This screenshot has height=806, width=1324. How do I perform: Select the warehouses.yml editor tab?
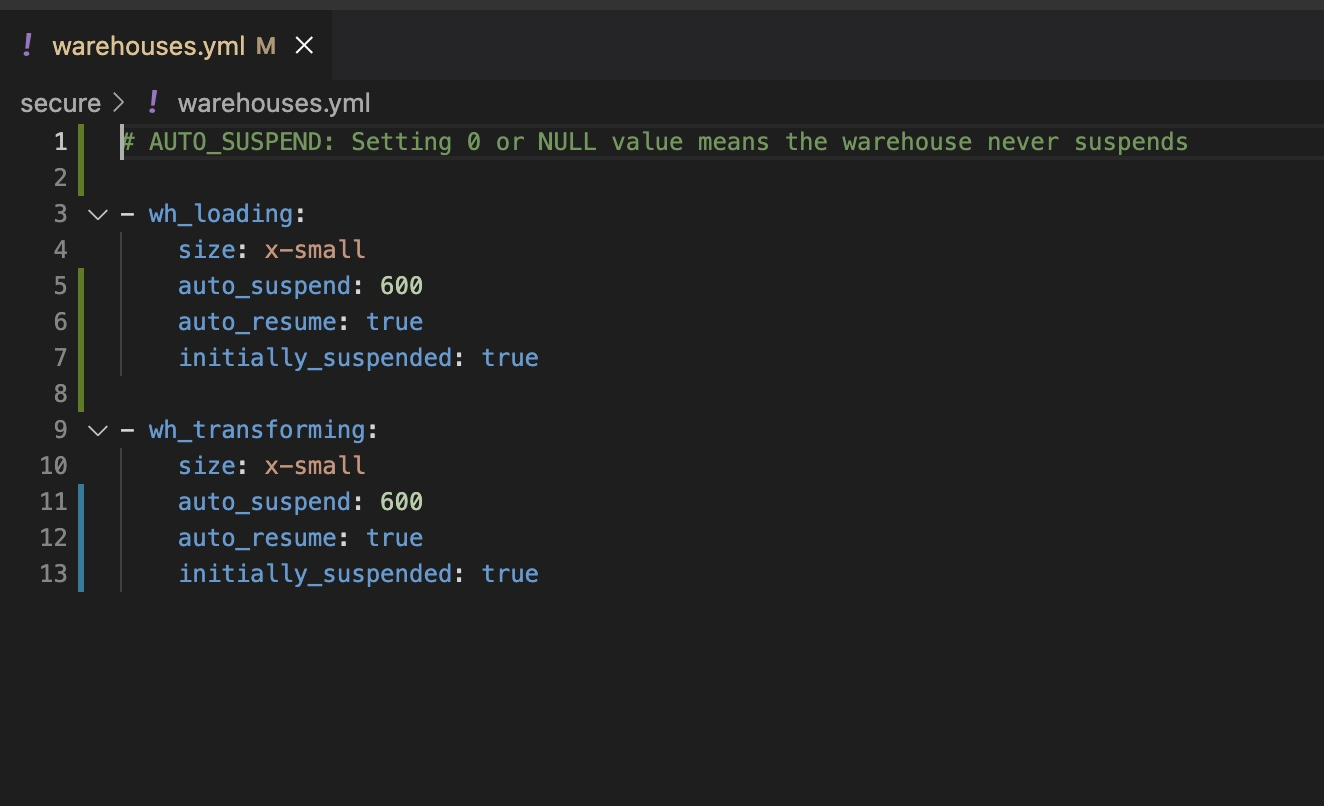pos(164,46)
